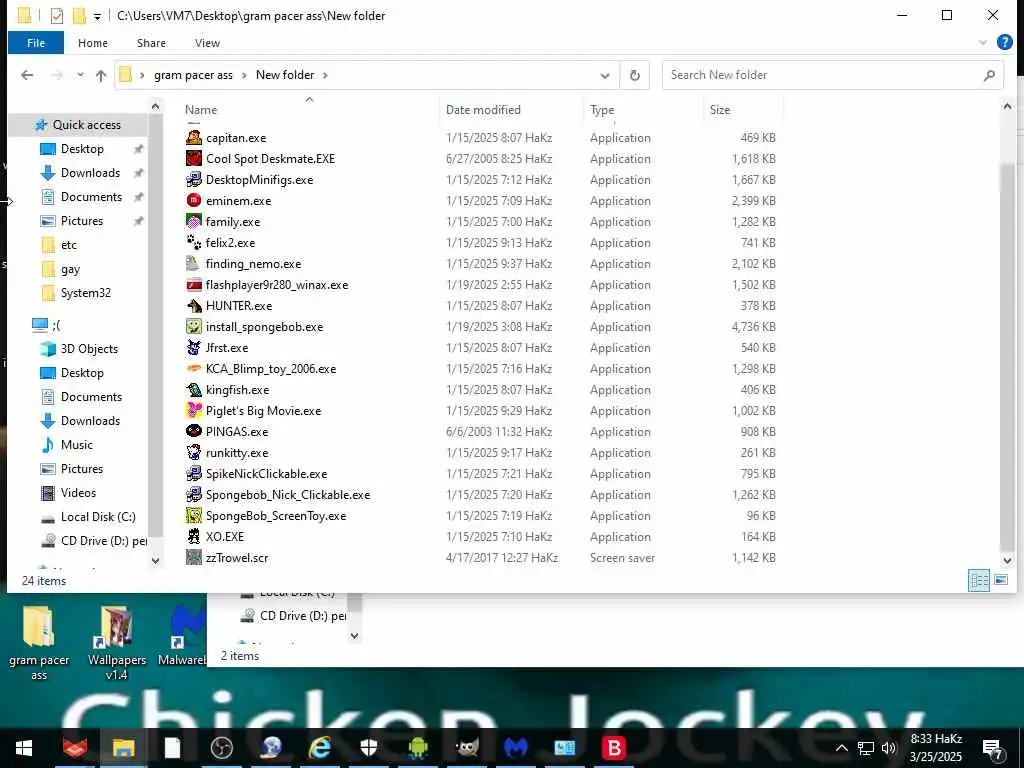The height and width of the screenshot is (768, 1024).
Task: Open the File Explorer help icon
Action: click(x=1004, y=42)
